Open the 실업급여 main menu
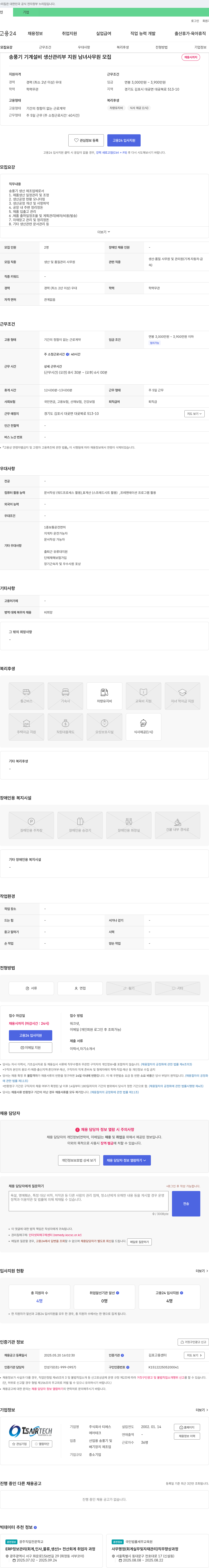This screenshot has width=209, height=1568. [x=104, y=34]
